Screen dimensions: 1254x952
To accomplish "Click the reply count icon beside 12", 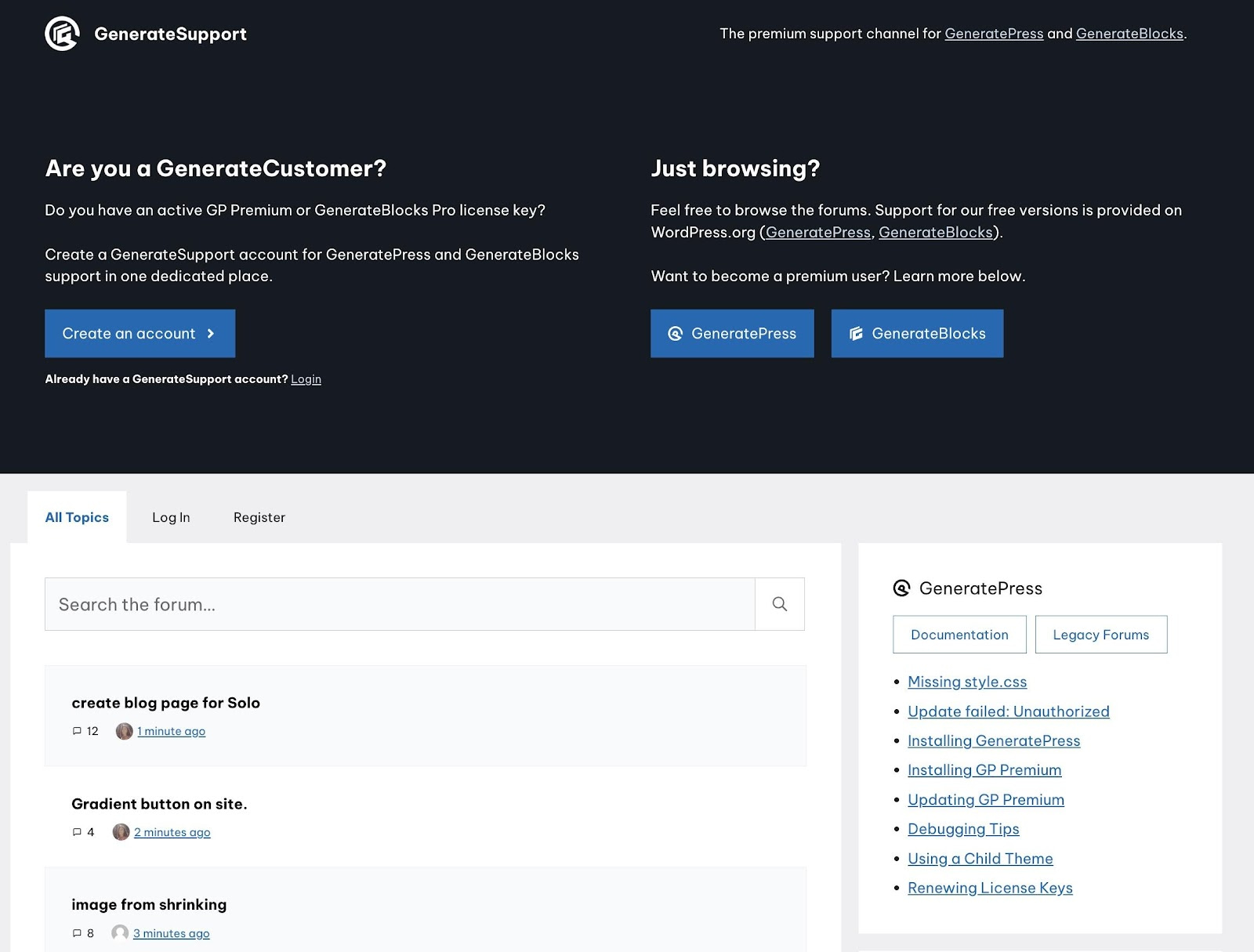I will coord(77,731).
